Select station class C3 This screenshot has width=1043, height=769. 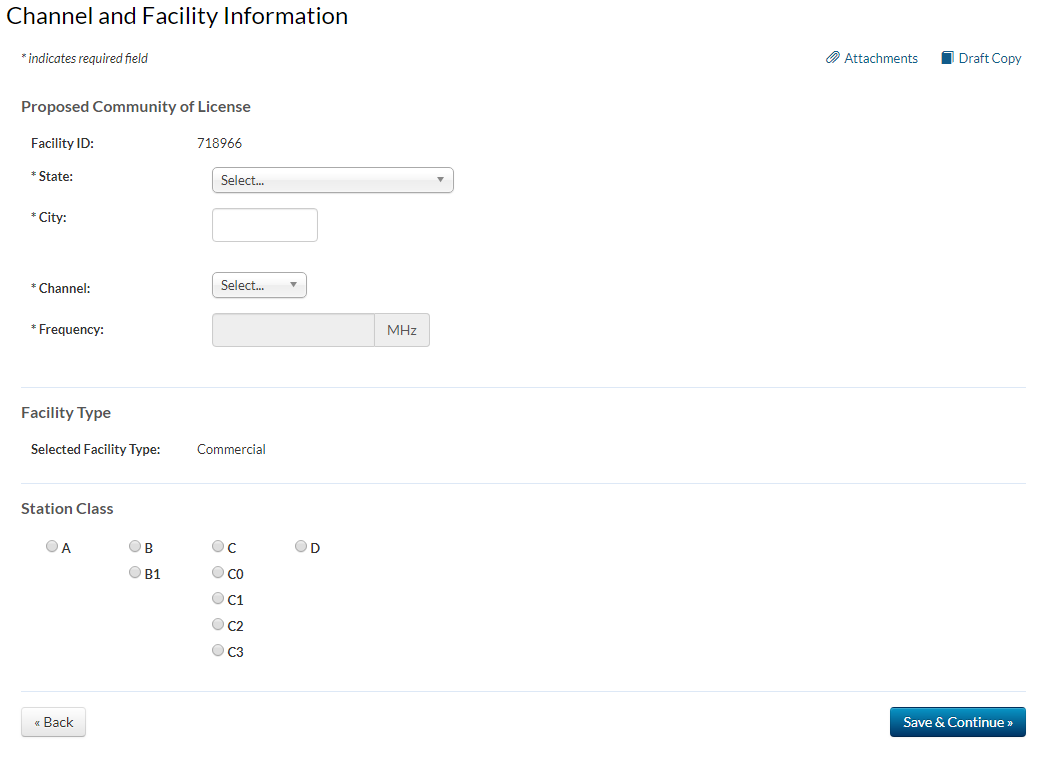coord(218,651)
